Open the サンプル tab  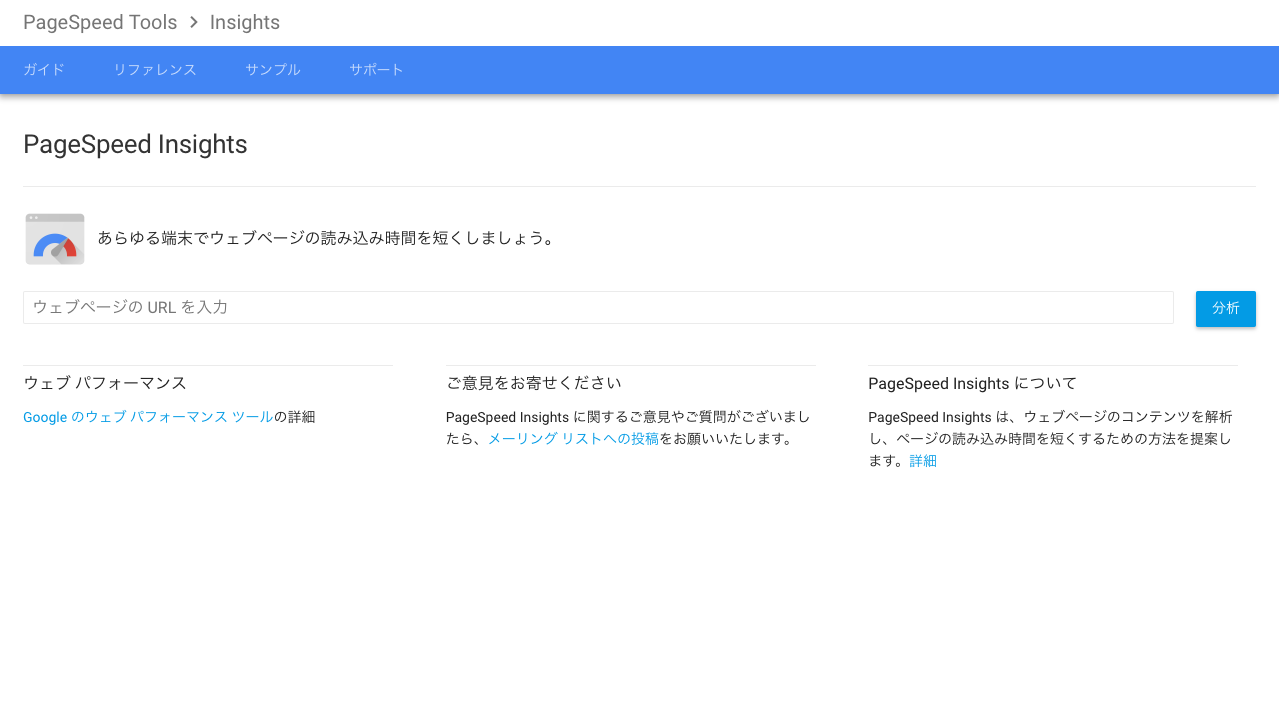coord(273,70)
